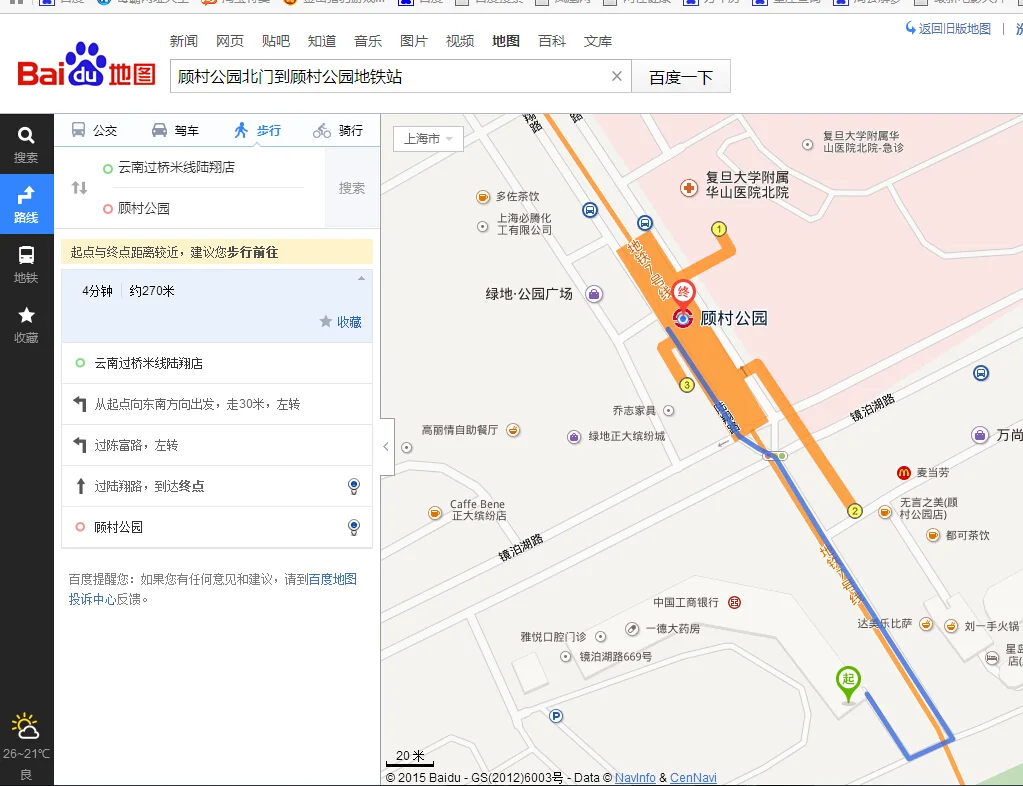1023x786 pixels.
Task: Click location icon beside the 顾村公园 endpoint step
Action: [x=354, y=527]
